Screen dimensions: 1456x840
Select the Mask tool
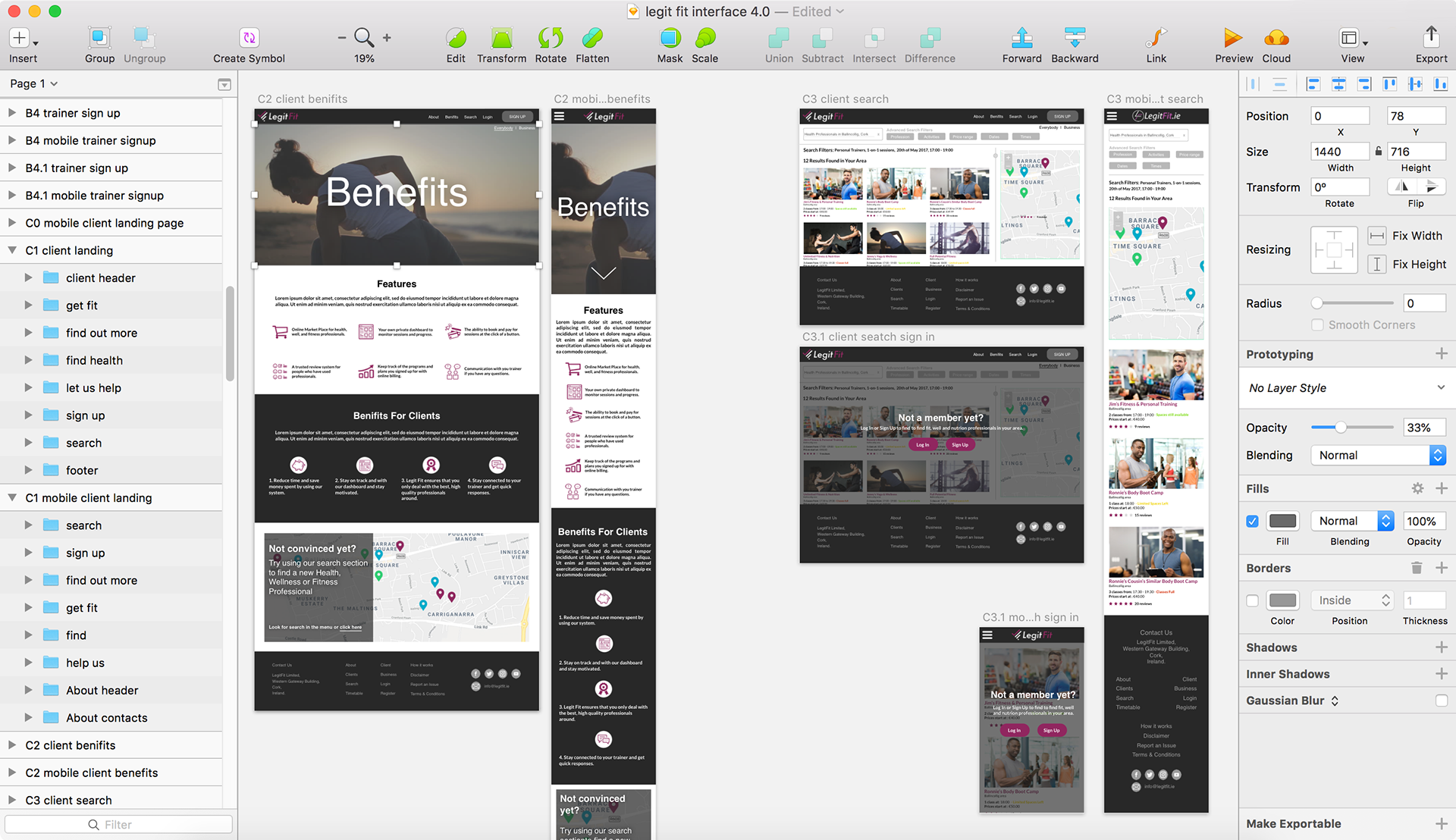click(x=670, y=38)
